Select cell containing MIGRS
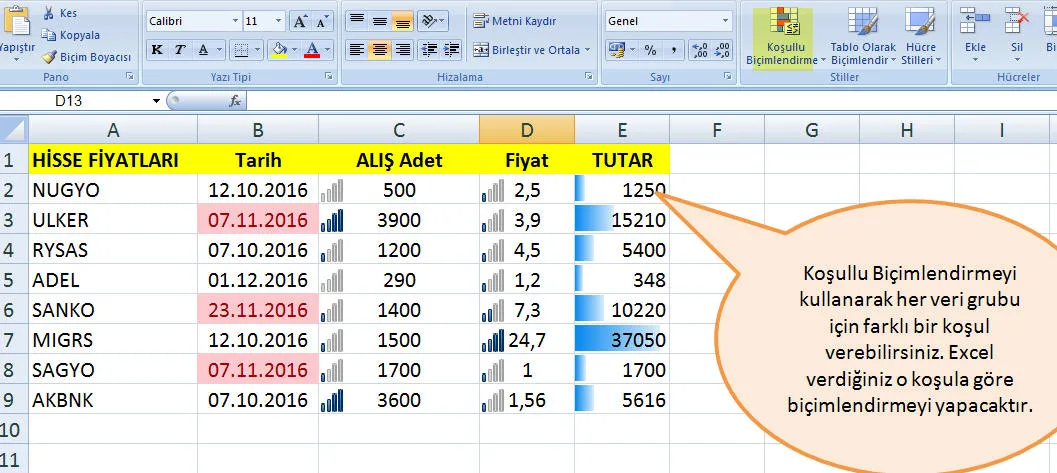The image size is (1057, 473). (x=112, y=340)
